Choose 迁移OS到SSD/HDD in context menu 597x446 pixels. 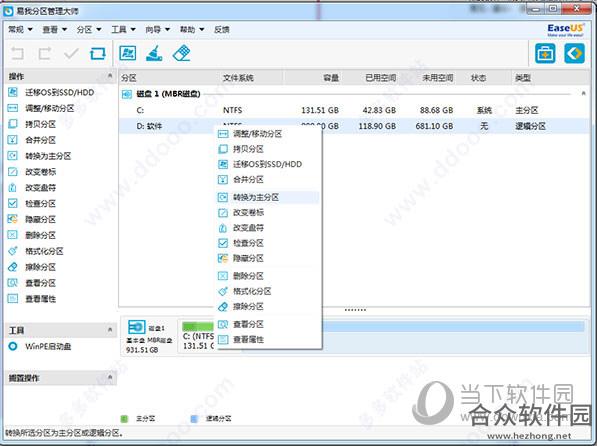(268, 164)
